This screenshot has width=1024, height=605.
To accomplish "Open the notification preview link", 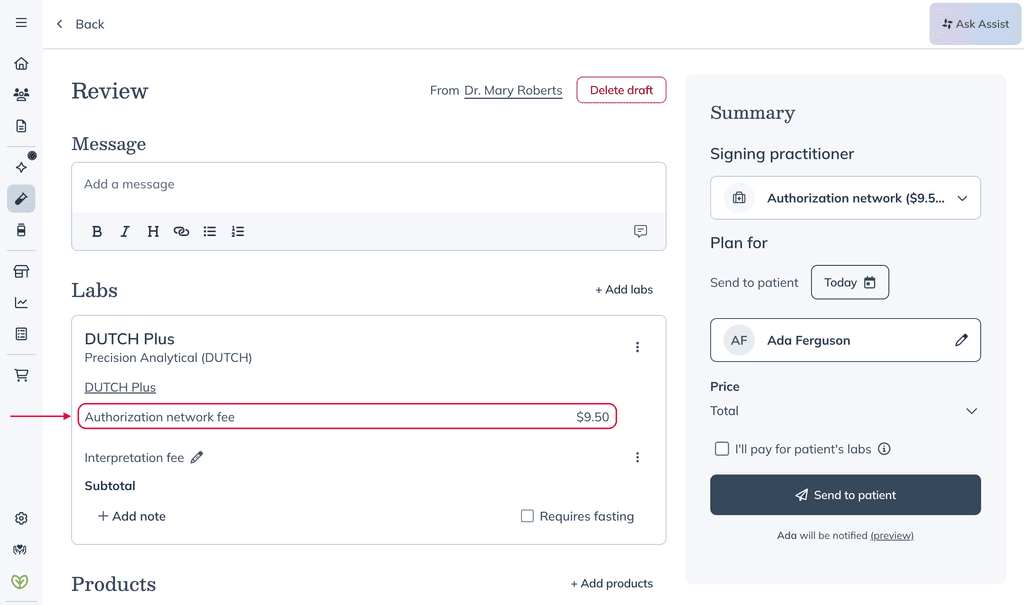I will point(892,536).
